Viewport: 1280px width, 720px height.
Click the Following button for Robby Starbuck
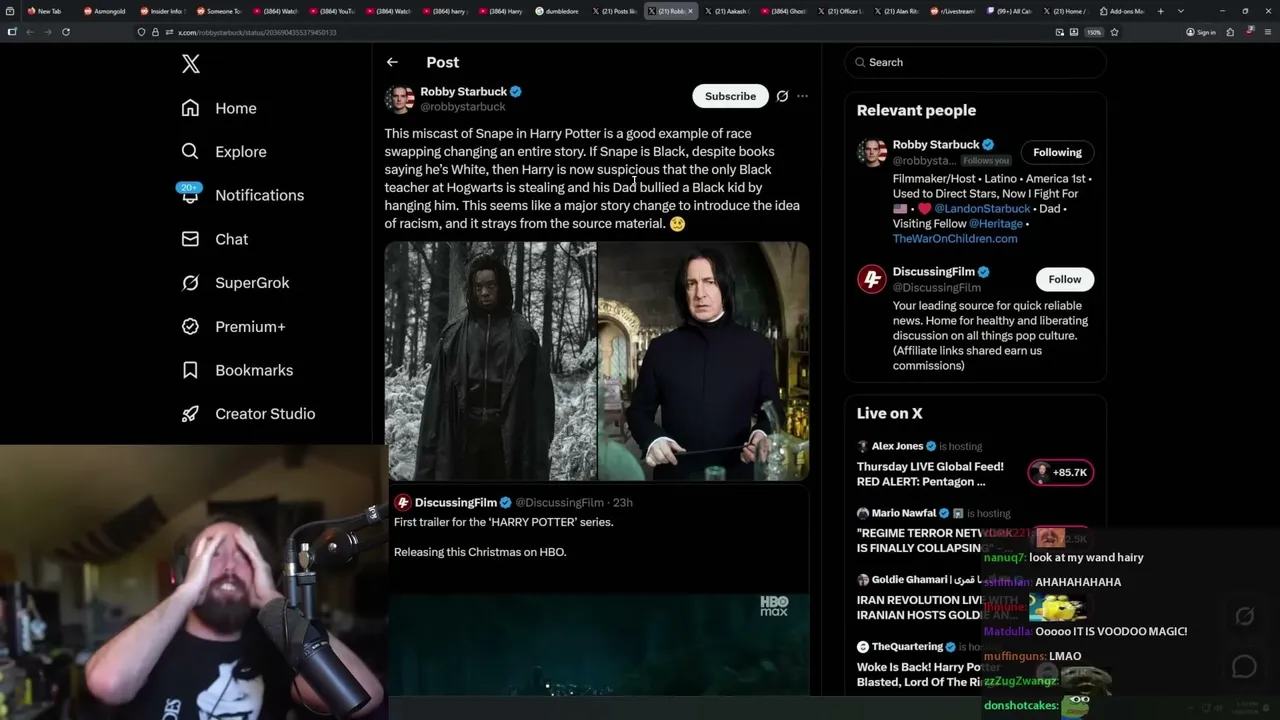coord(1057,152)
